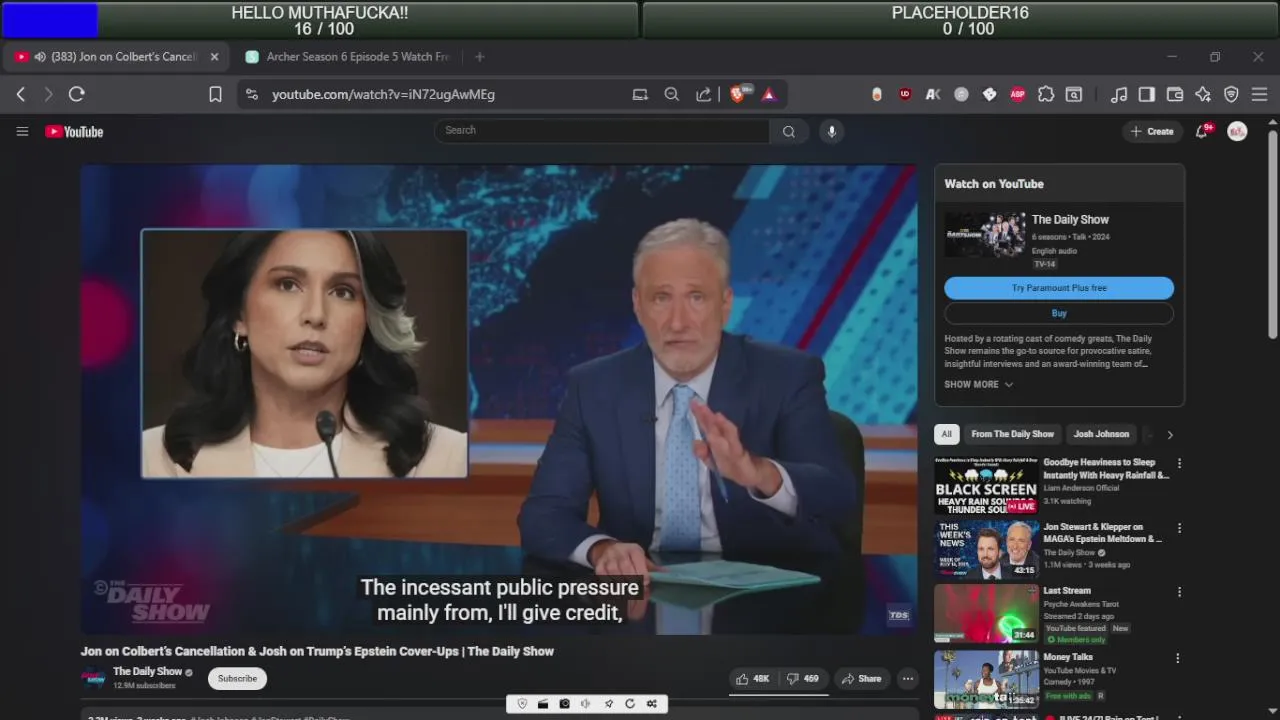Screen dimensions: 1280x720
Task: Go to the YouTube home logo
Action: [74, 131]
